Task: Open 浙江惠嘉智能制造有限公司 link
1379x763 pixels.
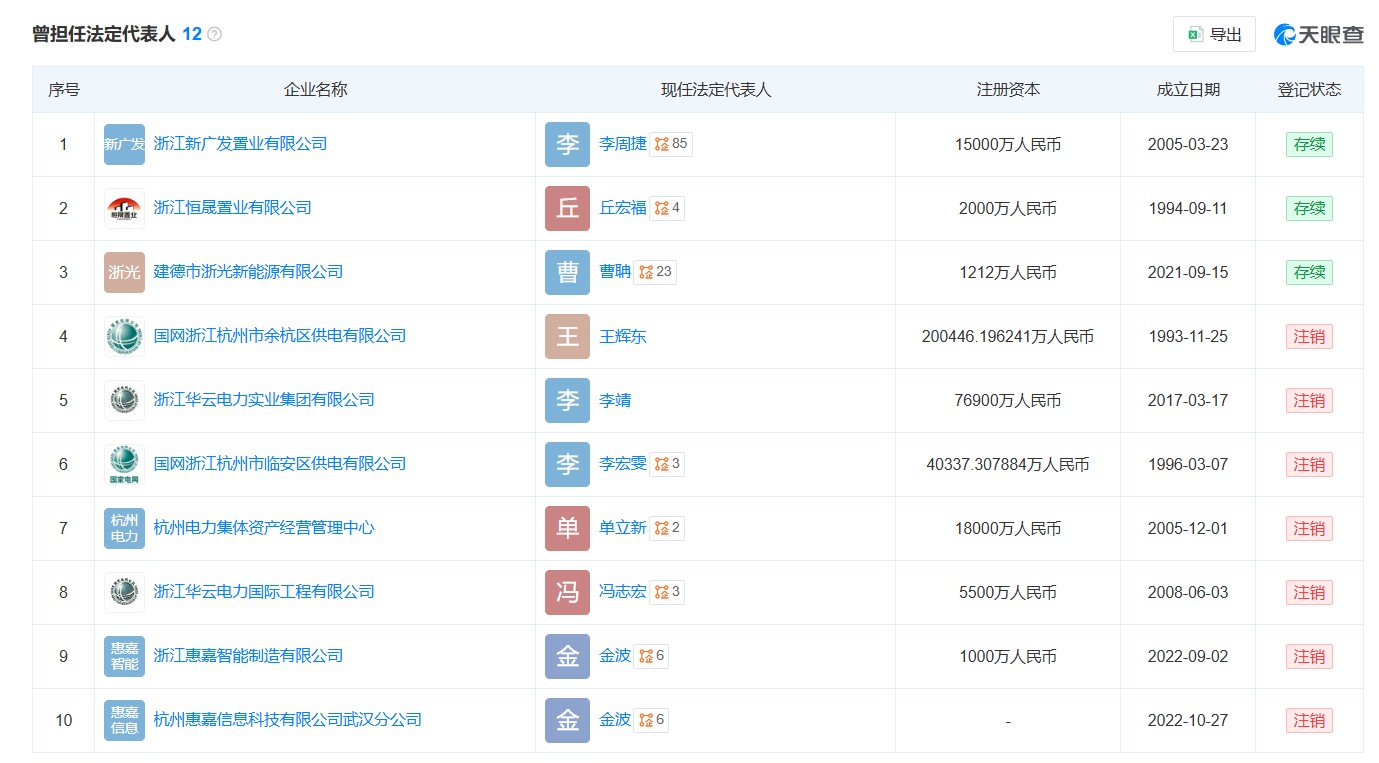Action: click(x=248, y=656)
